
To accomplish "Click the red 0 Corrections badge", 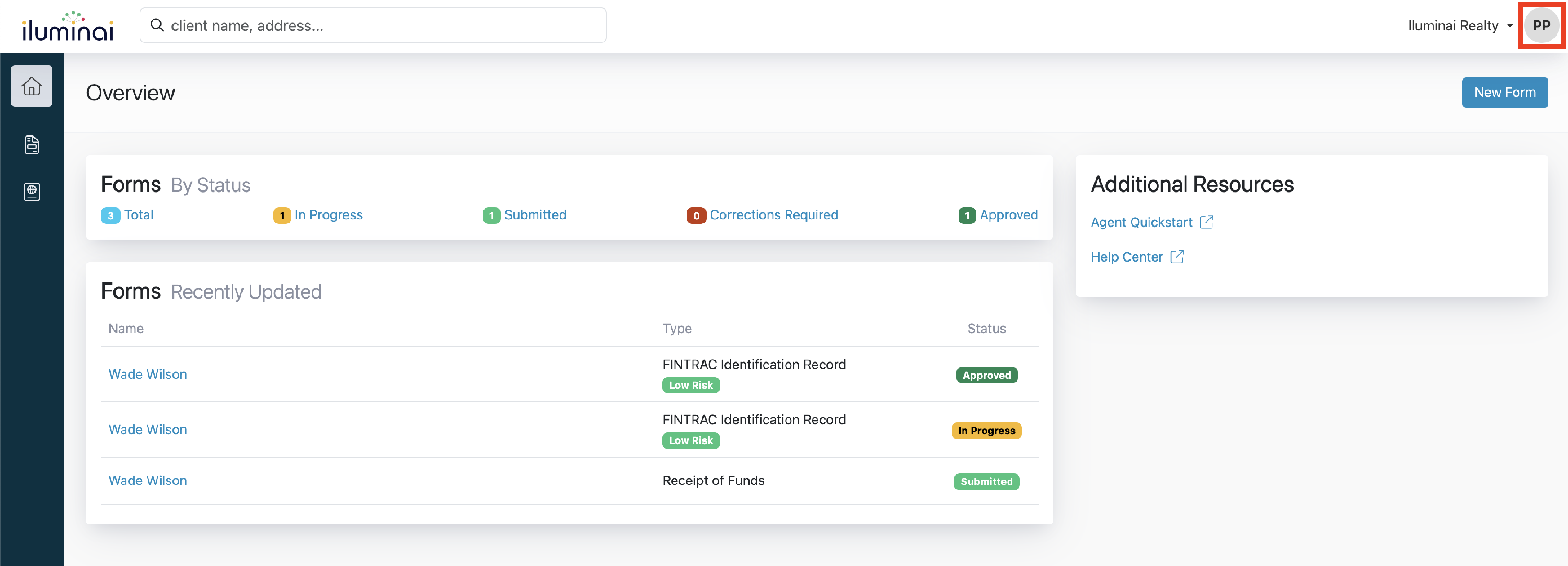I will click(696, 216).
